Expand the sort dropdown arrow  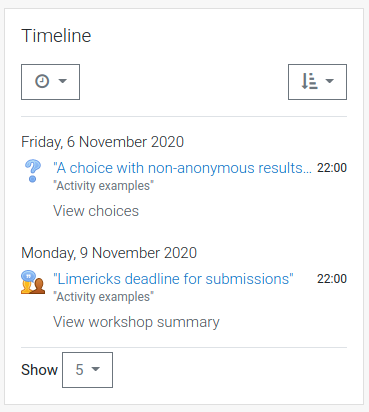329,81
